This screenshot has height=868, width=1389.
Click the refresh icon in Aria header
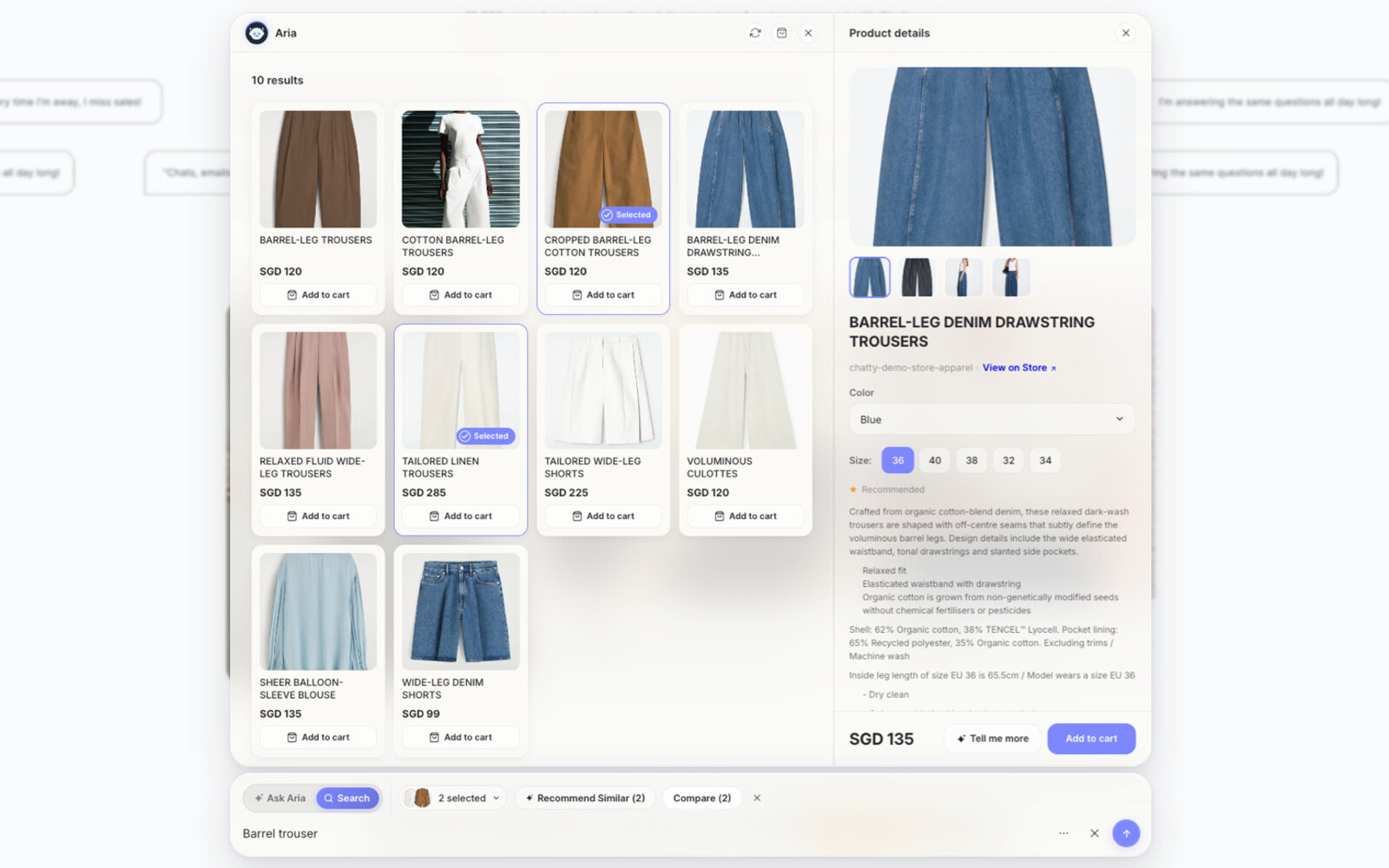click(755, 33)
